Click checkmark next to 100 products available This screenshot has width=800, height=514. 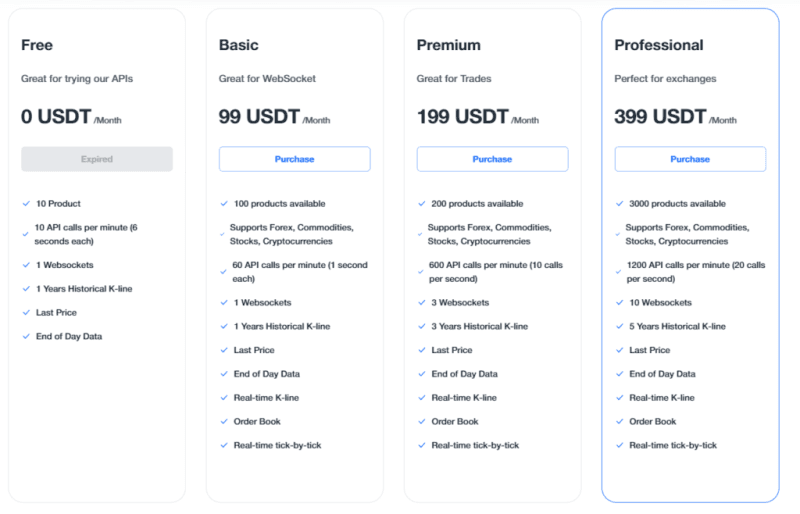pos(224,204)
